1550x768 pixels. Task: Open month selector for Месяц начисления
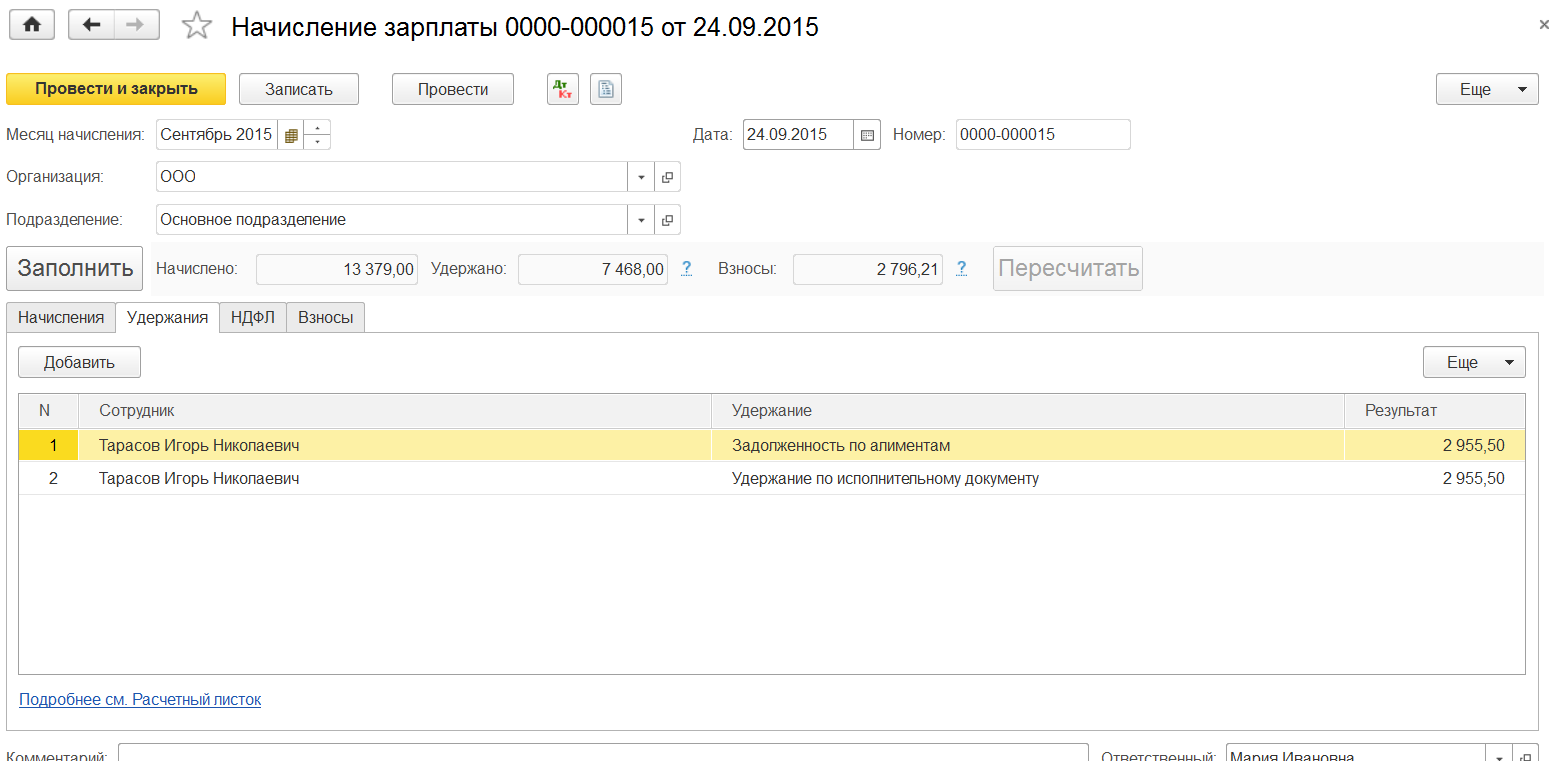point(291,135)
